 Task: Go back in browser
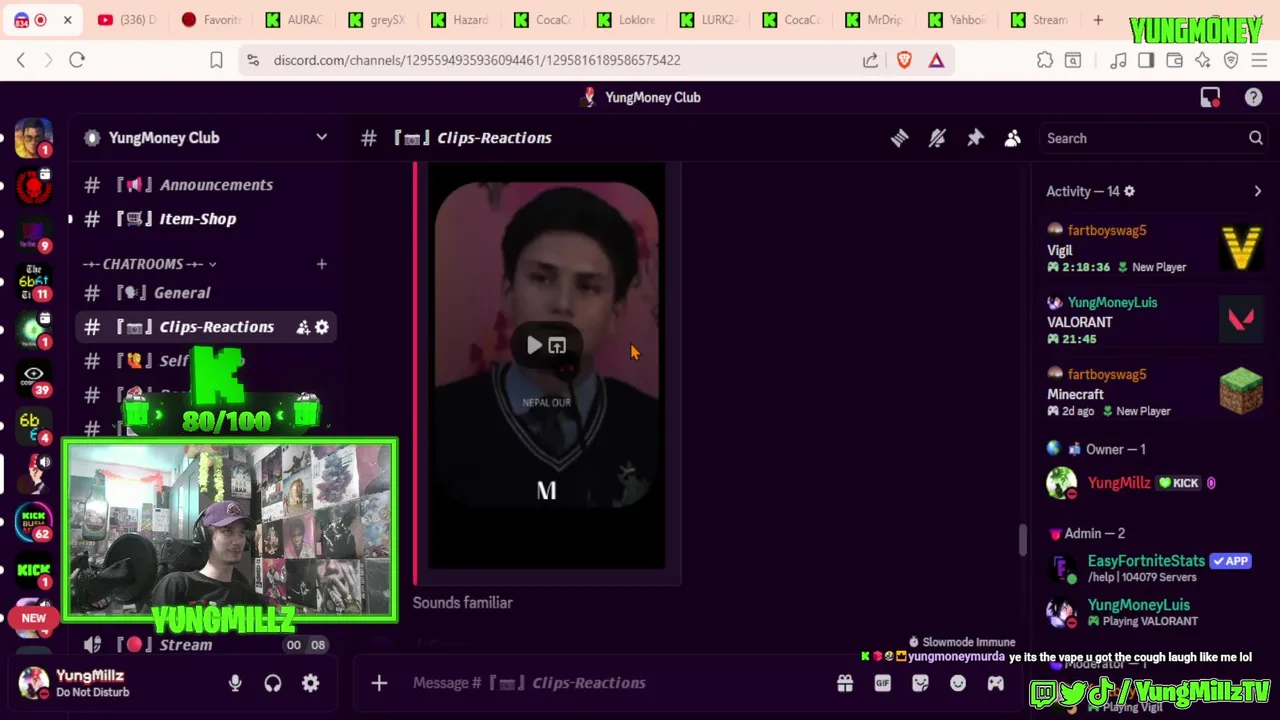21,60
